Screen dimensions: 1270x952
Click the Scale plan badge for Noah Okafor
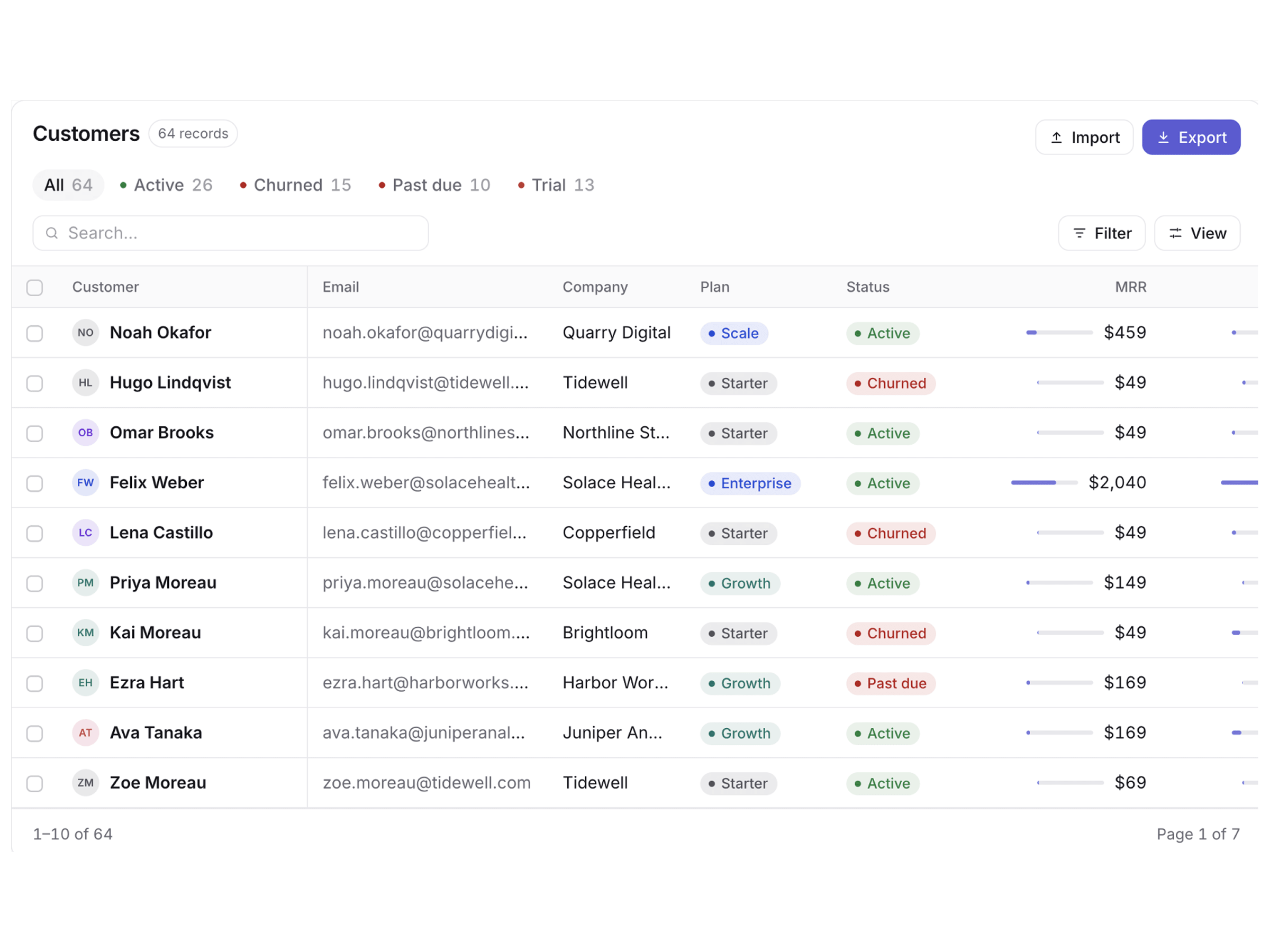coord(734,333)
